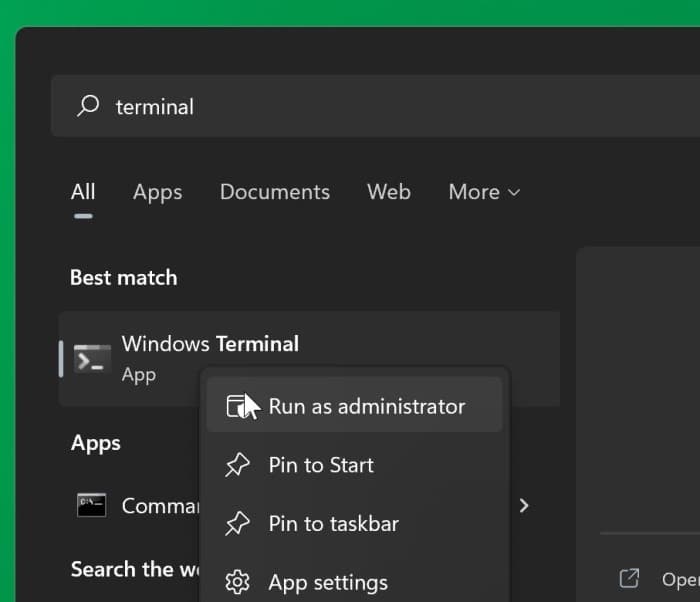Open App settings from context menu
This screenshot has height=602, width=700.
[354, 582]
